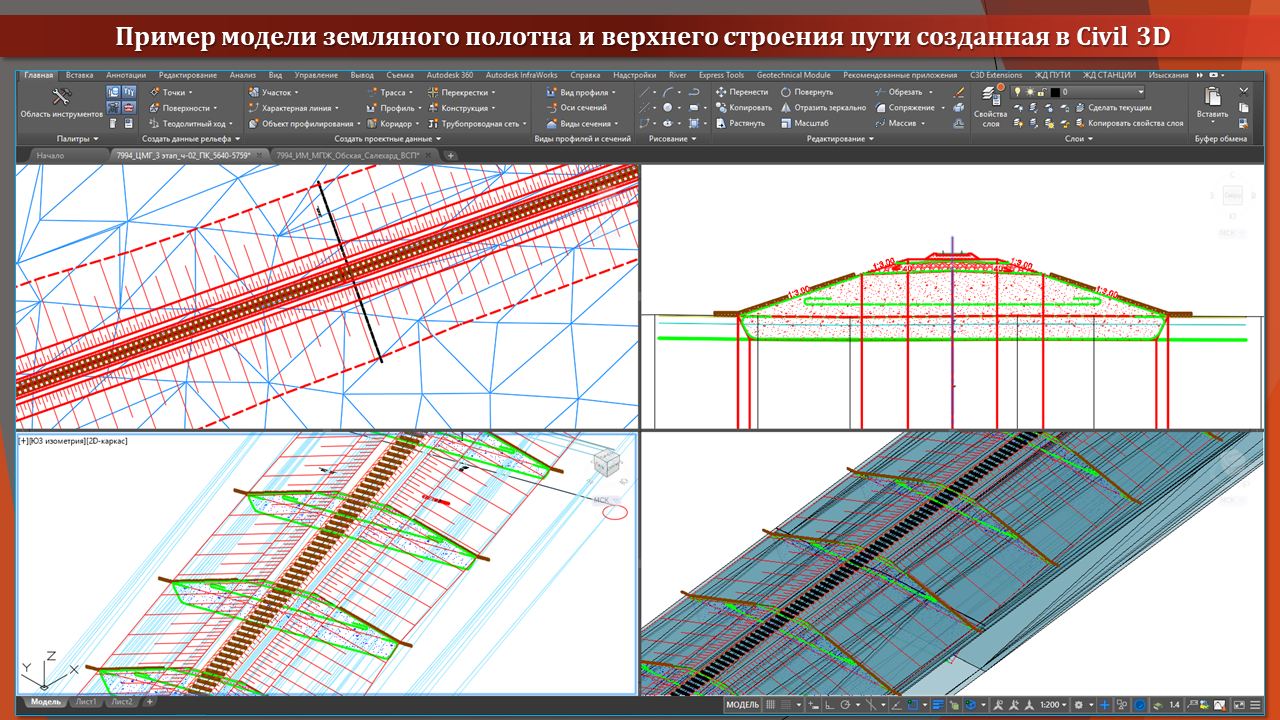Select the Обрезать trim tool

tap(902, 92)
